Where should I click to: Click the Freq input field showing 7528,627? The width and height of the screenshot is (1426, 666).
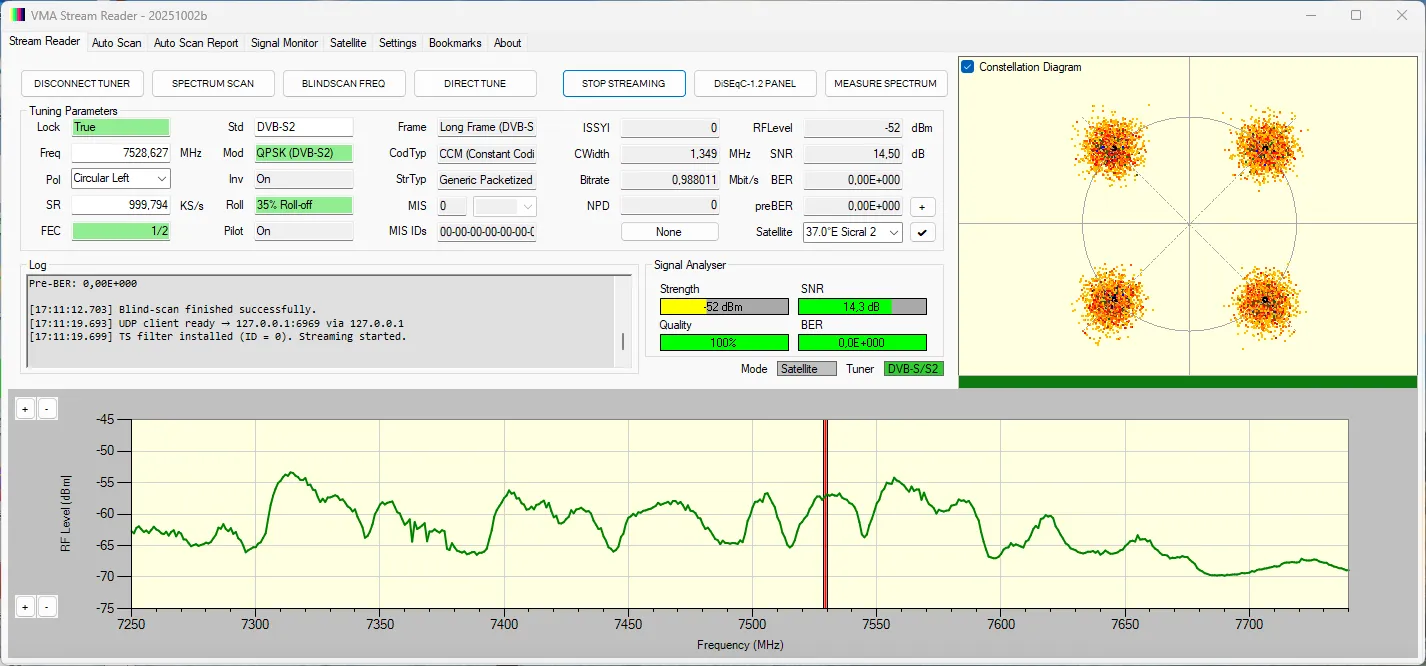click(x=120, y=153)
